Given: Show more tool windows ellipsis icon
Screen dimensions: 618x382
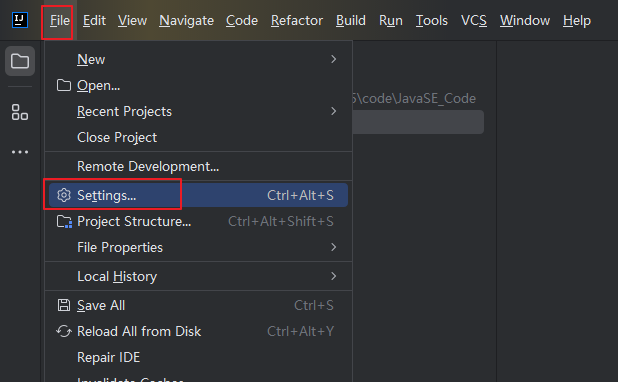Looking at the screenshot, I should (20, 152).
